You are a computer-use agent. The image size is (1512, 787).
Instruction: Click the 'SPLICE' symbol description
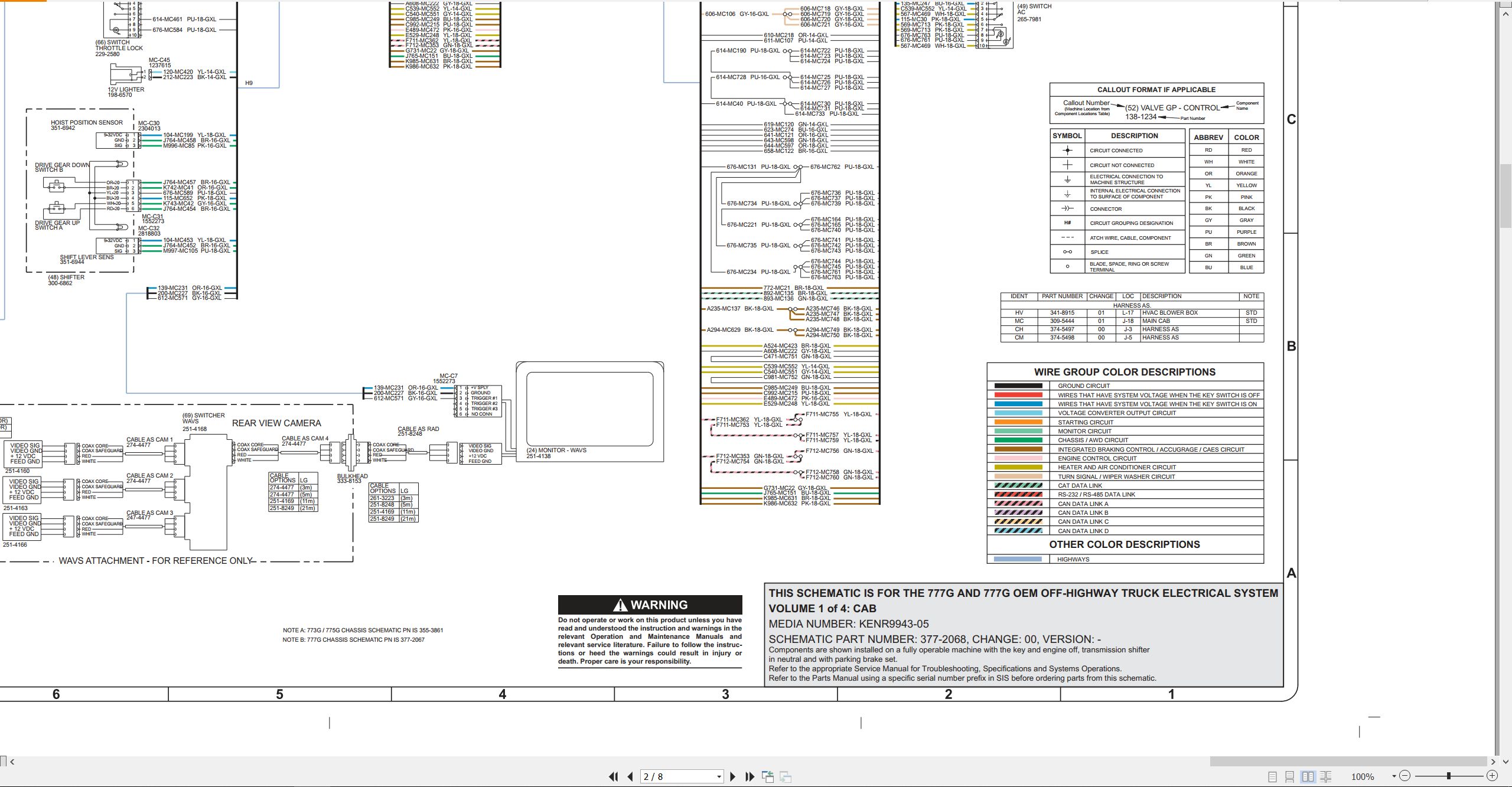[x=1099, y=252]
